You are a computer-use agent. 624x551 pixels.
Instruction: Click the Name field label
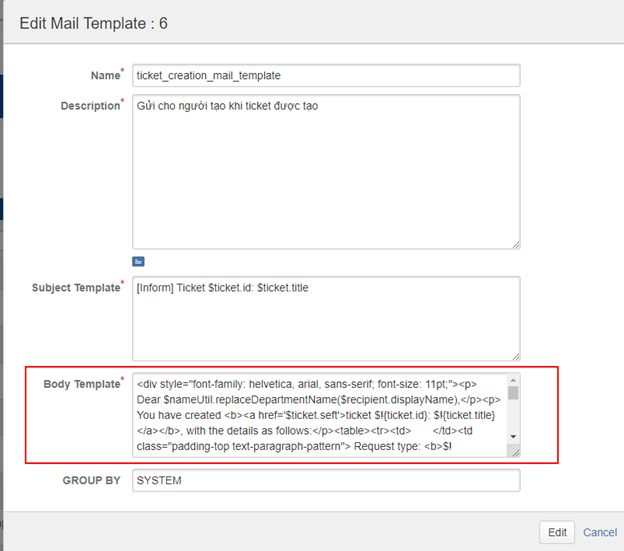pyautogui.click(x=105, y=76)
